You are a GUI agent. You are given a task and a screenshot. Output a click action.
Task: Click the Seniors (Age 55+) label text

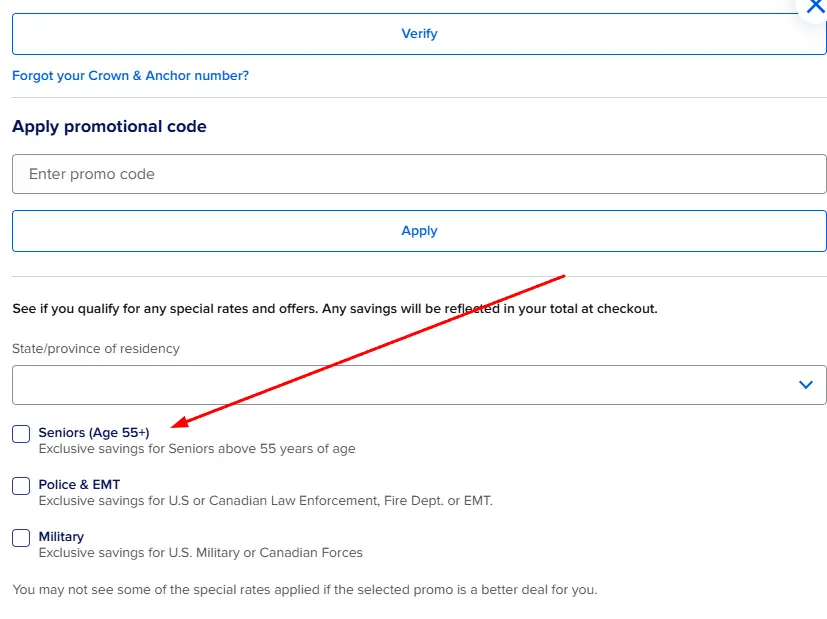[x=94, y=433]
